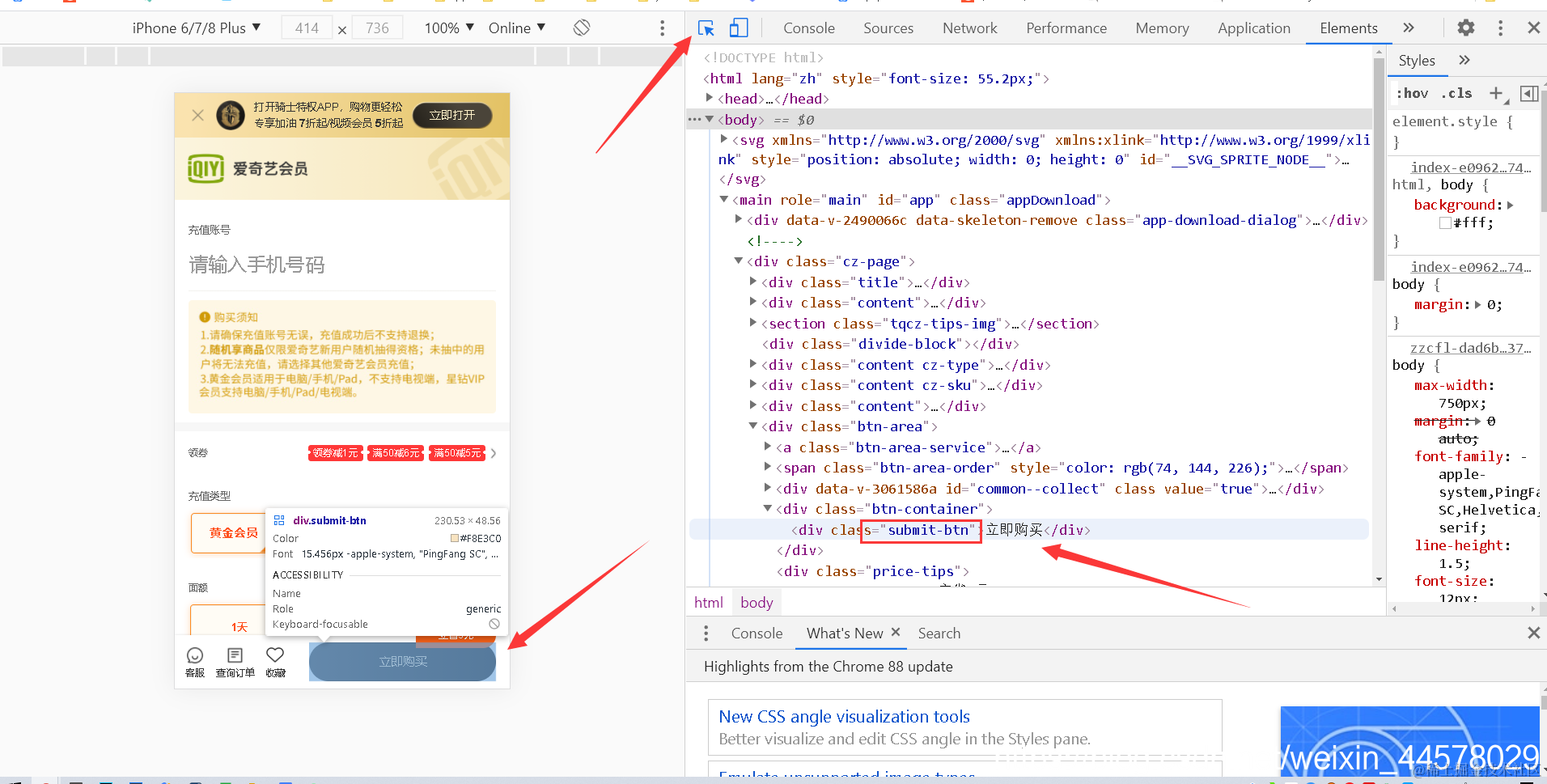
Task: Edit the viewport height field 736
Action: pyautogui.click(x=377, y=28)
